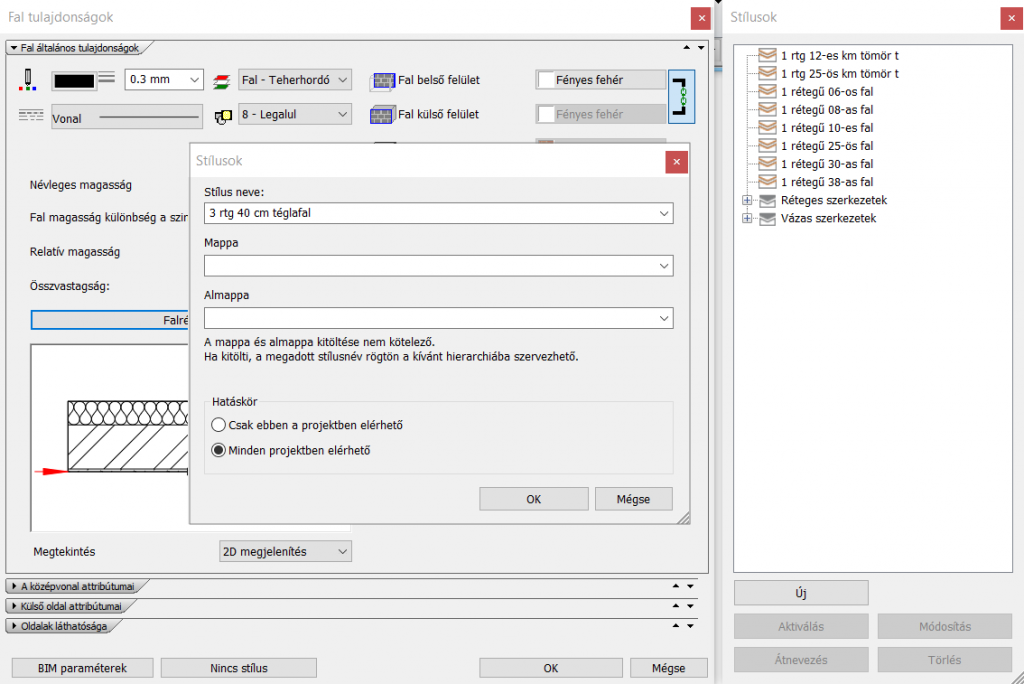
Task: Open the Mappa dropdown list
Action: coord(663,266)
